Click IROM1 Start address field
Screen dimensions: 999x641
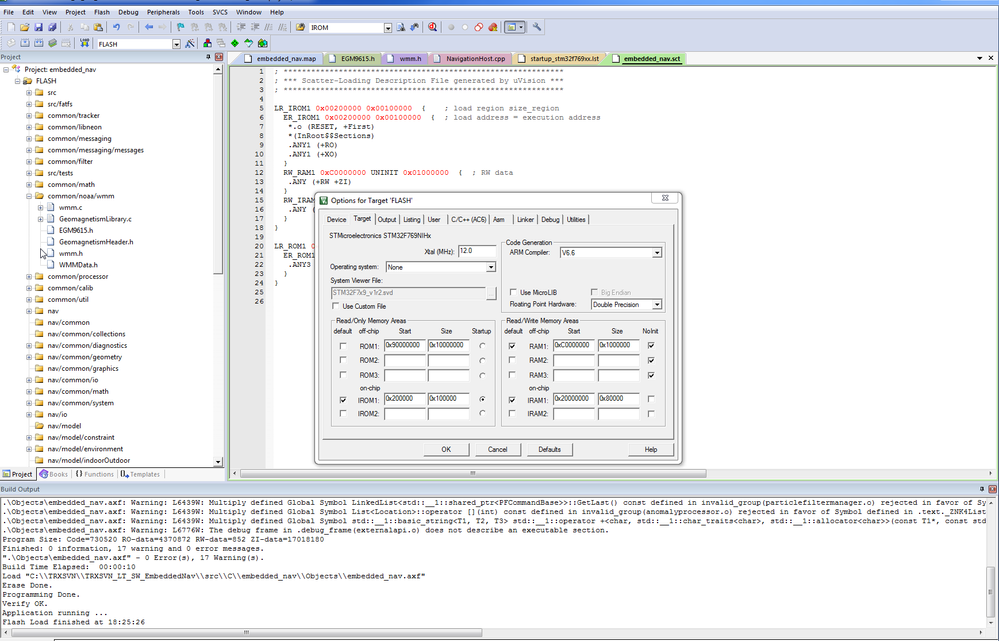(x=405, y=399)
